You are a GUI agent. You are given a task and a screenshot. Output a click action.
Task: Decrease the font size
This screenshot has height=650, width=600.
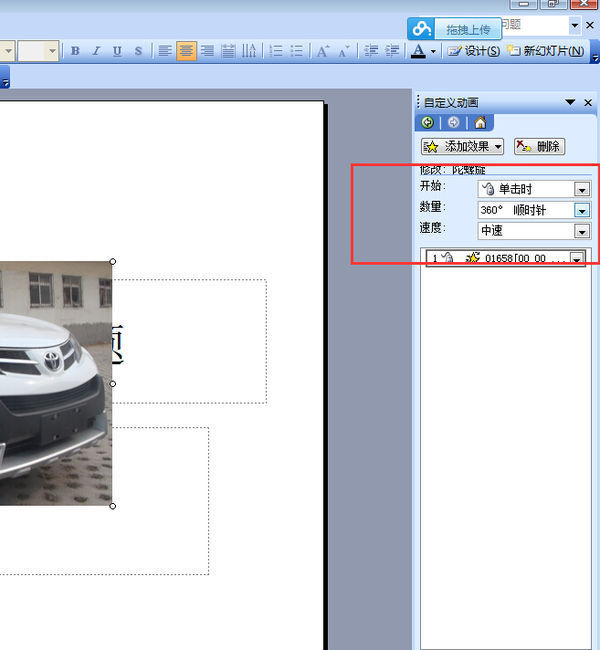click(x=344, y=51)
